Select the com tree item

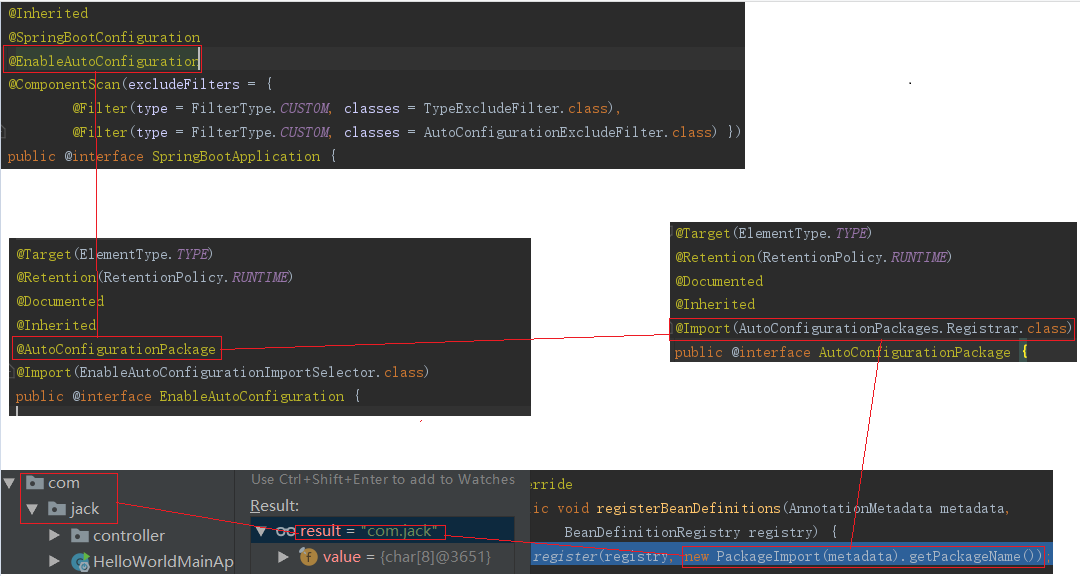(x=63, y=483)
